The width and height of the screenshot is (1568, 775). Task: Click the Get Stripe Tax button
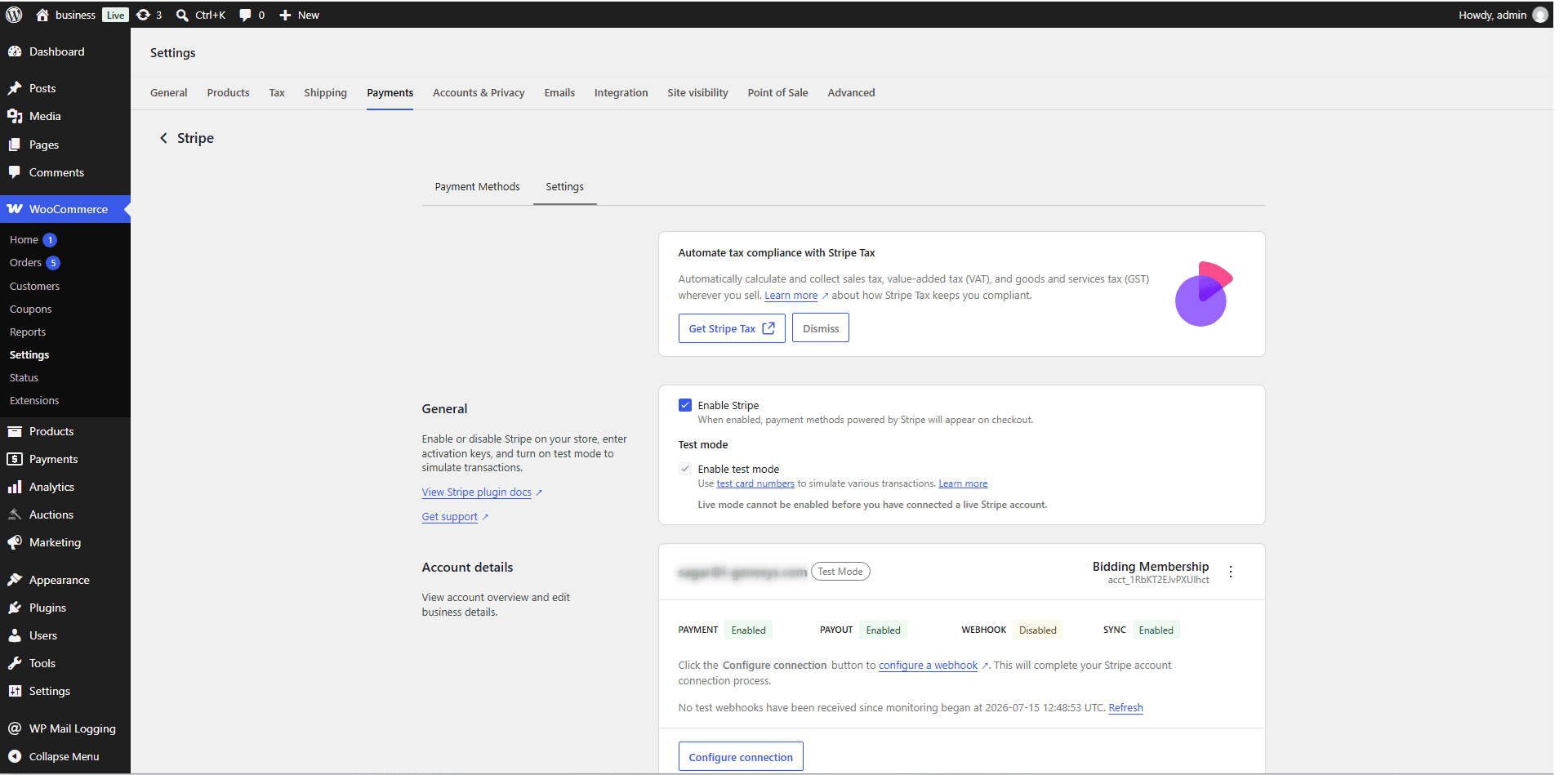point(732,328)
